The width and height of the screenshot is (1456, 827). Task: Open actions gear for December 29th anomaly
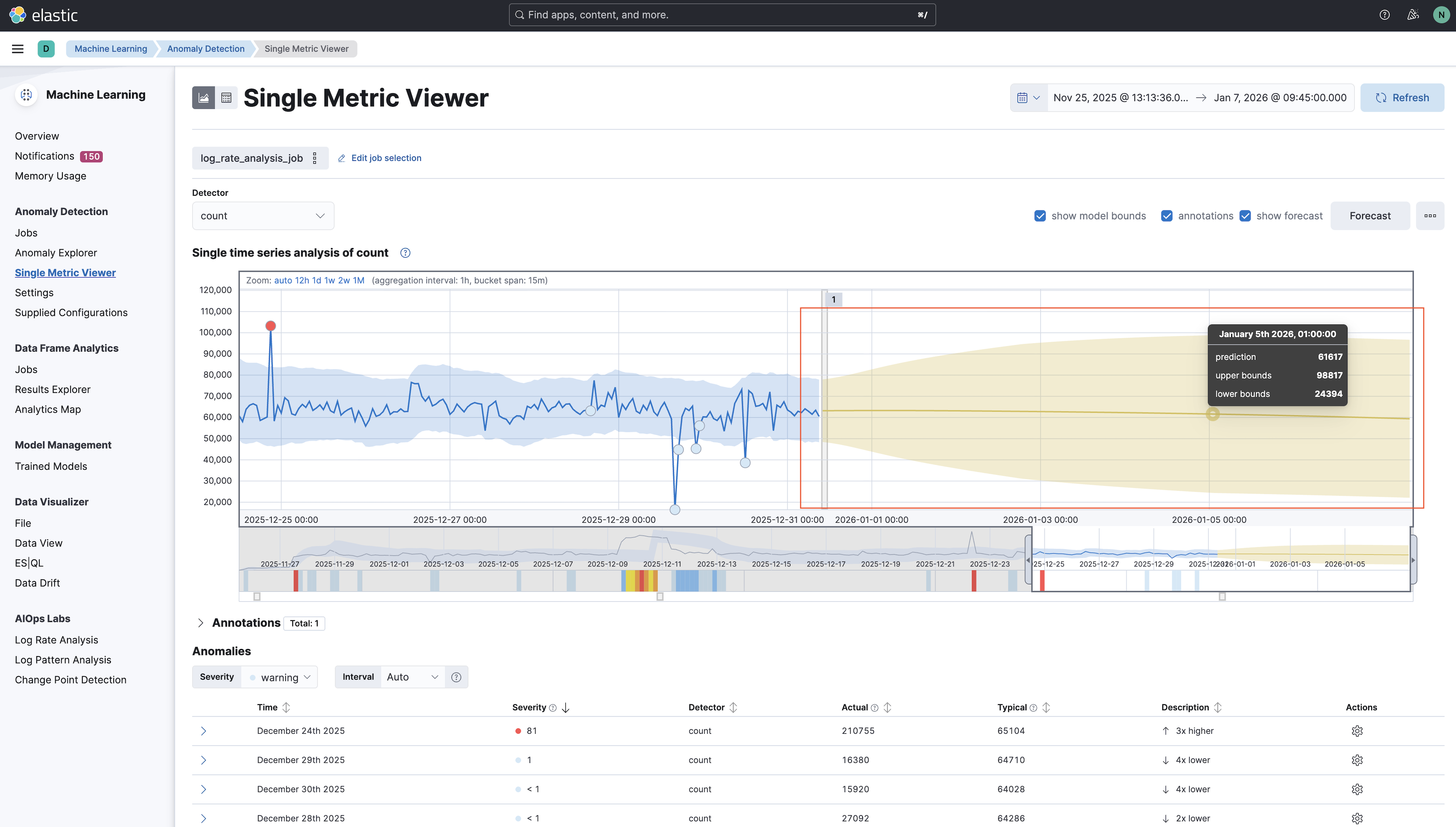pyautogui.click(x=1357, y=760)
